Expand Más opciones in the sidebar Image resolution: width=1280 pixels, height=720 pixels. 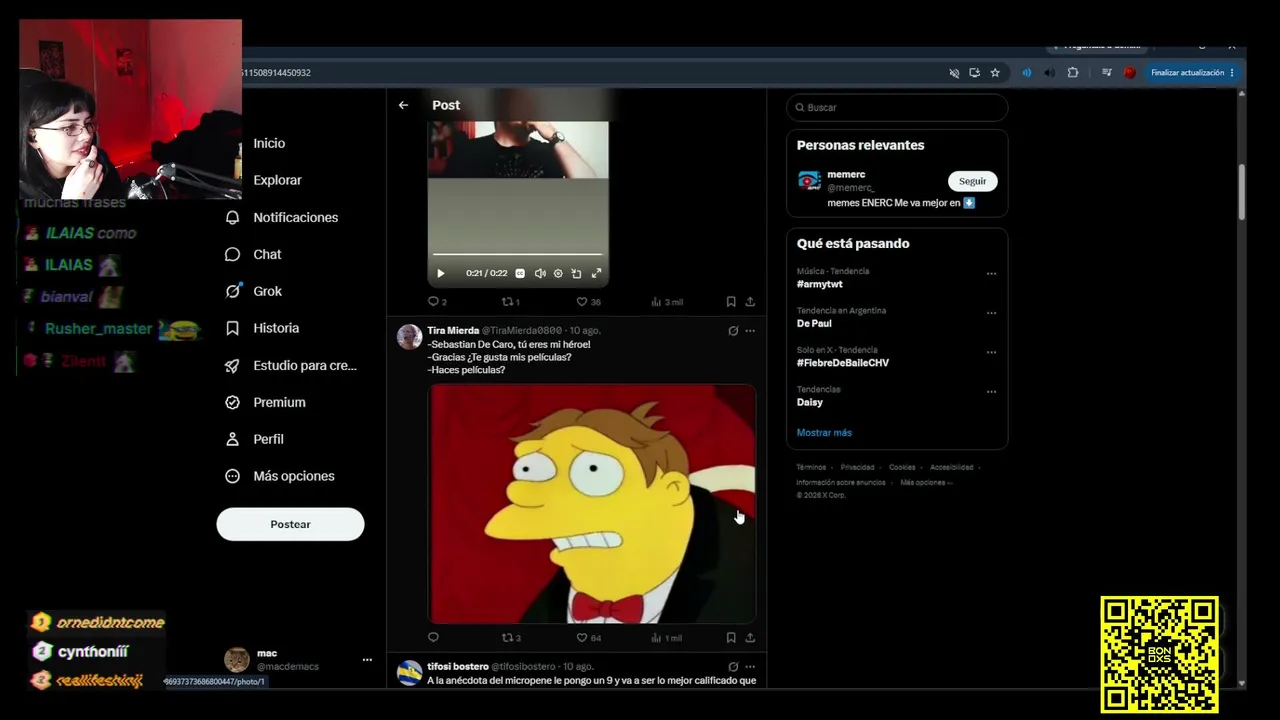[279, 476]
